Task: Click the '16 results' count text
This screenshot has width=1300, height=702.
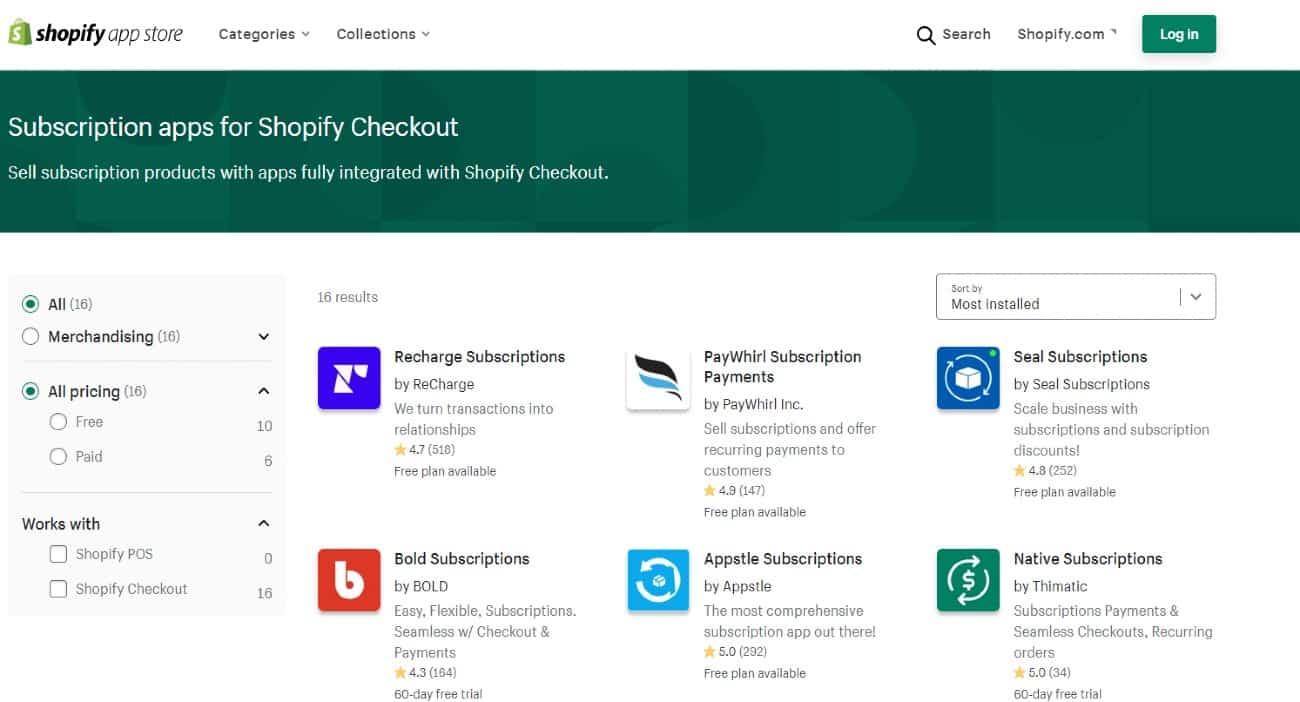Action: (347, 297)
